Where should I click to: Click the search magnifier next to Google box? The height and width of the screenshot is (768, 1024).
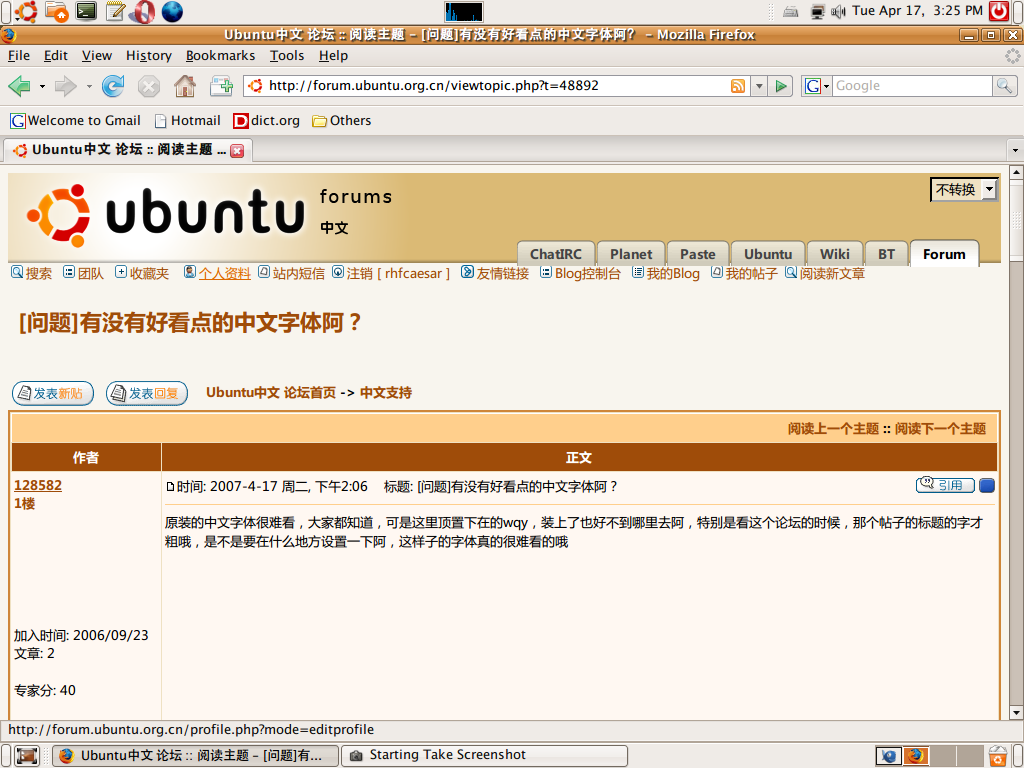click(x=1004, y=86)
